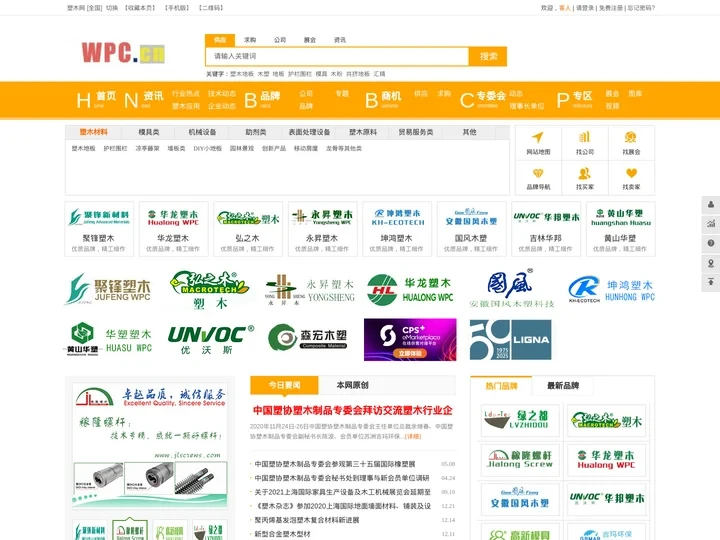This screenshot has height=540, width=720.
Task: Select the 助剂类 category tab
Action: [256, 132]
